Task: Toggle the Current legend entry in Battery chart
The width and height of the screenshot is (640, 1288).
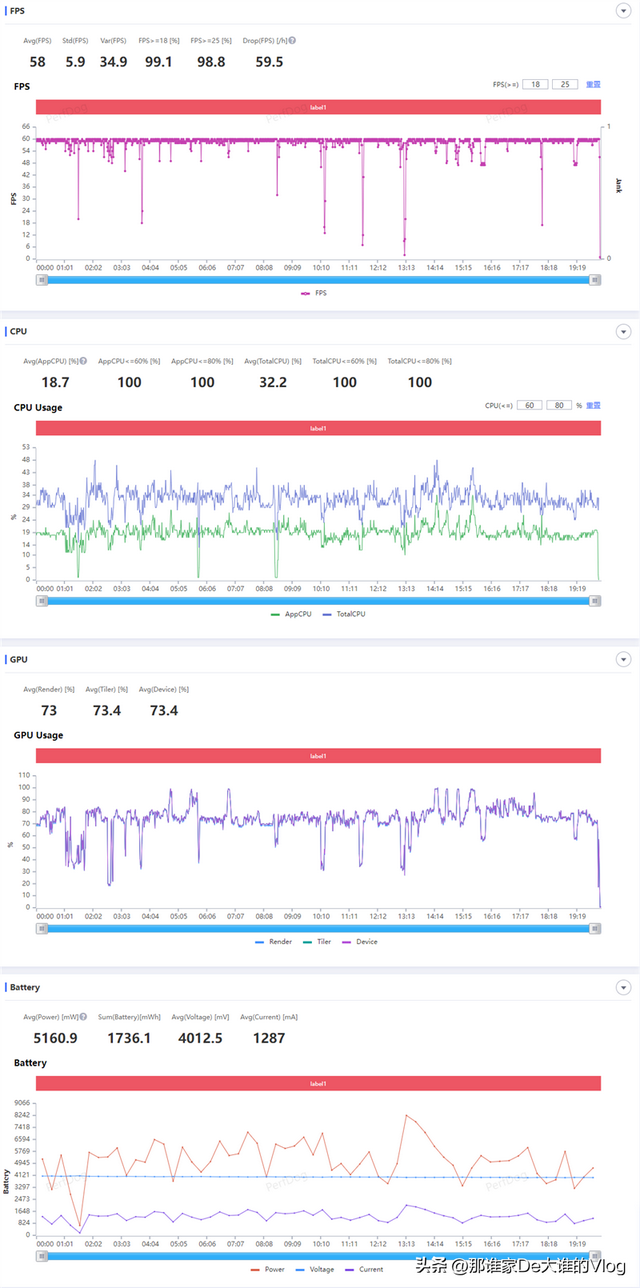Action: point(364,1269)
